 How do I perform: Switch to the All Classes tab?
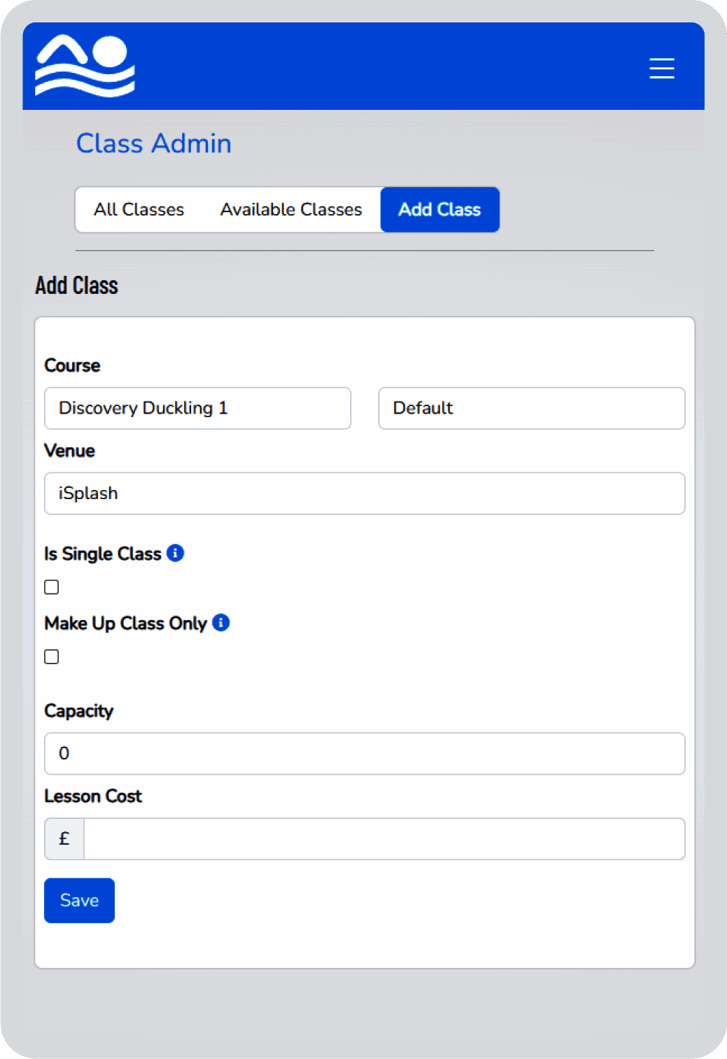139,210
